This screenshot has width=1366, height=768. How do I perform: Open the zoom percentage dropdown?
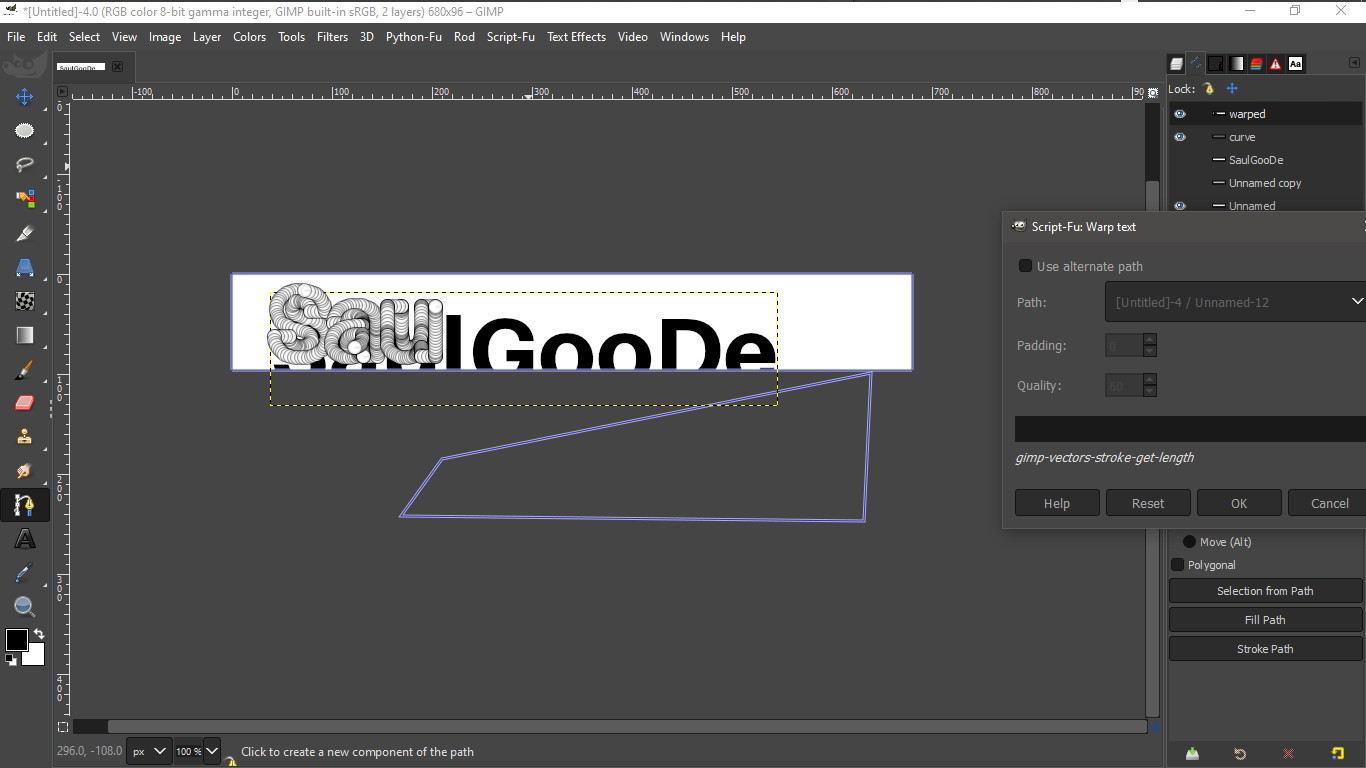[211, 751]
